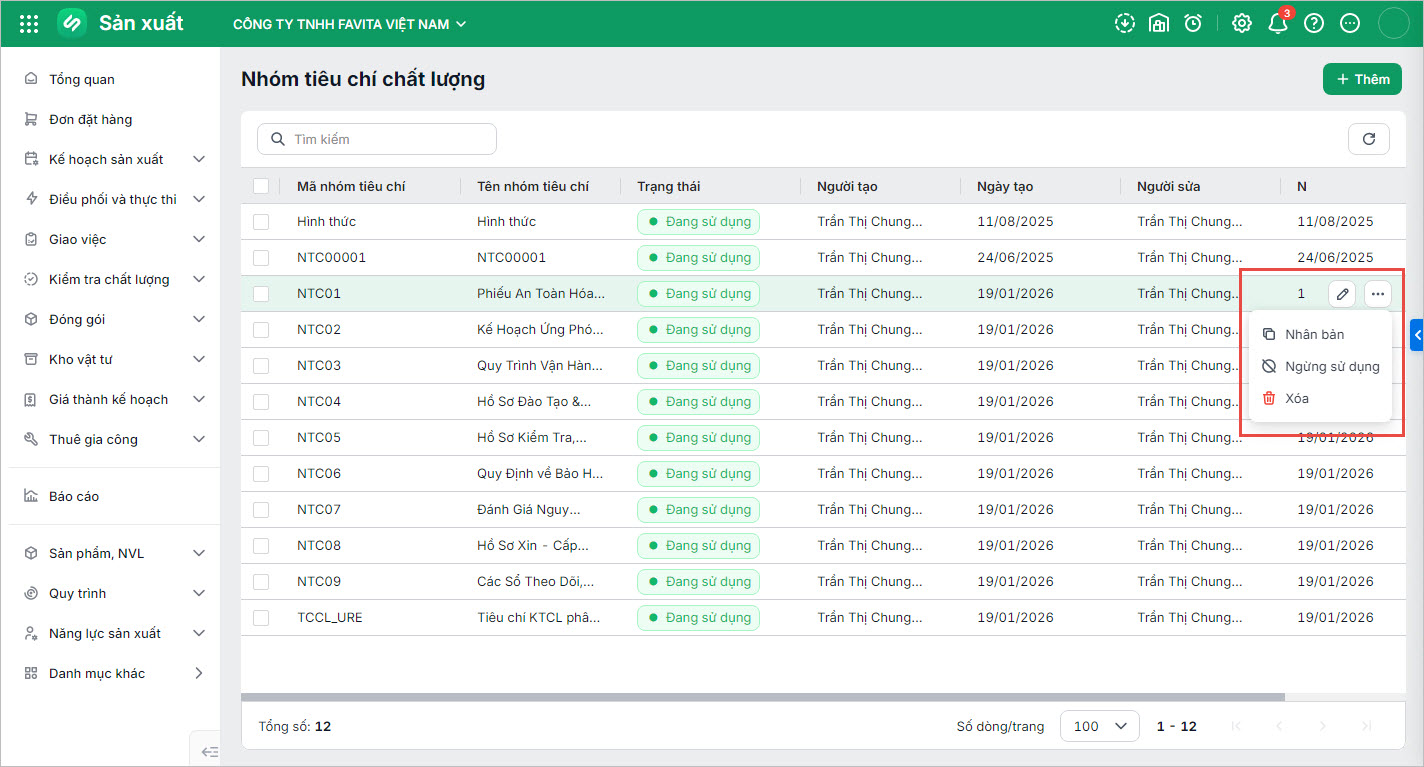
Task: Sort by Ngày tạo column header
Action: [x=1005, y=186]
